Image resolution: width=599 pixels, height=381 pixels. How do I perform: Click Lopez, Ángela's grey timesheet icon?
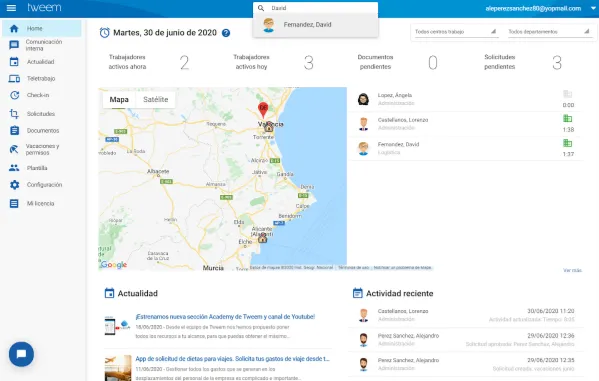pos(568,94)
